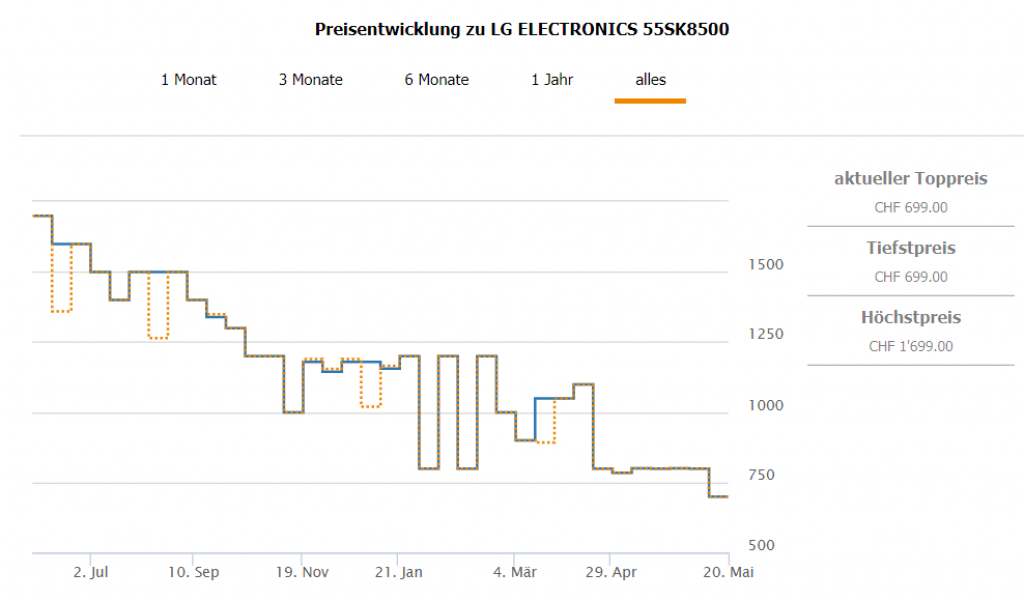This screenshot has height=601, width=1024.
Task: Click the "29. Apr" date marker
Action: (611, 573)
